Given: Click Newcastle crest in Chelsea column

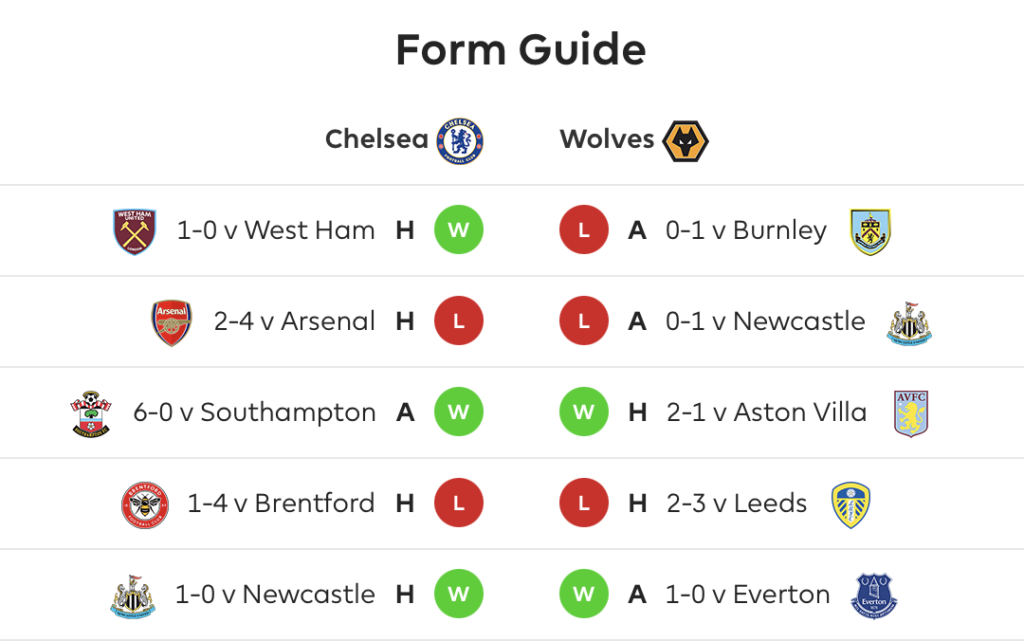Looking at the screenshot, I should [133, 596].
